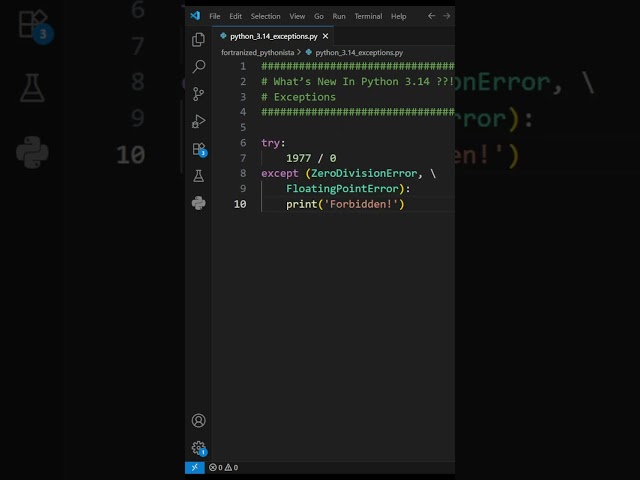Open the Help menu

point(398,16)
